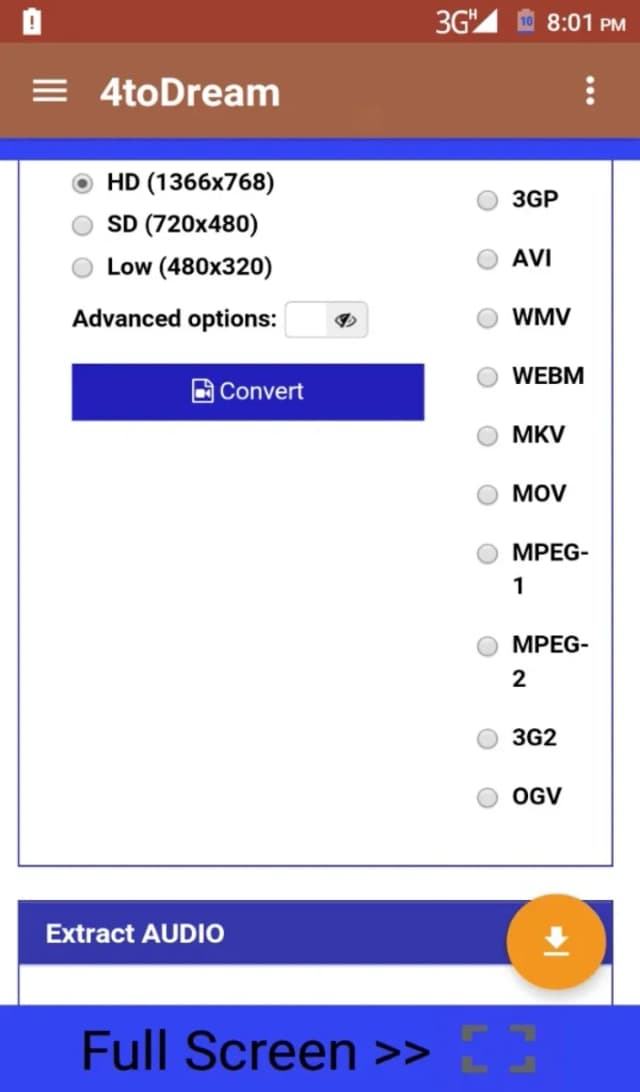Choose MKV output format
The width and height of the screenshot is (640, 1092).
point(487,436)
